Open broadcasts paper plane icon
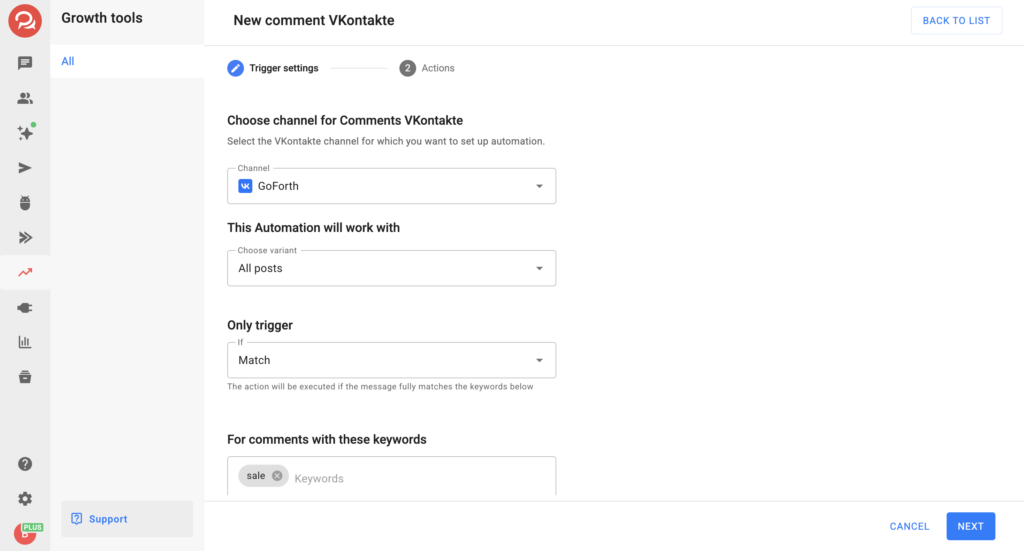The width and height of the screenshot is (1024, 551). (x=25, y=168)
